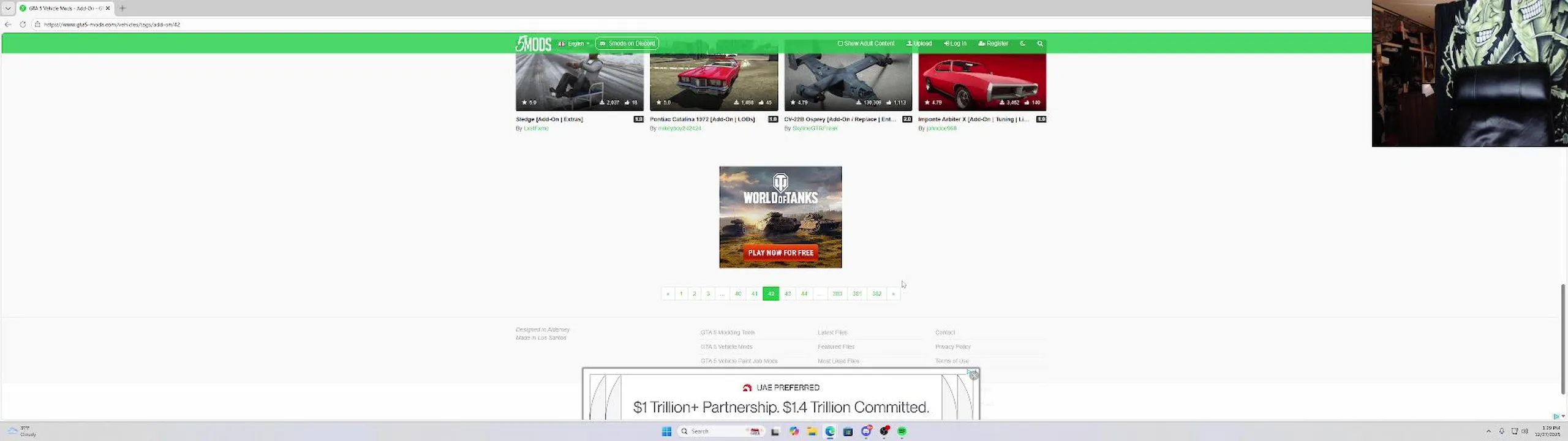Go to page 1 in pagination
The height and width of the screenshot is (441, 1568).
tap(681, 294)
